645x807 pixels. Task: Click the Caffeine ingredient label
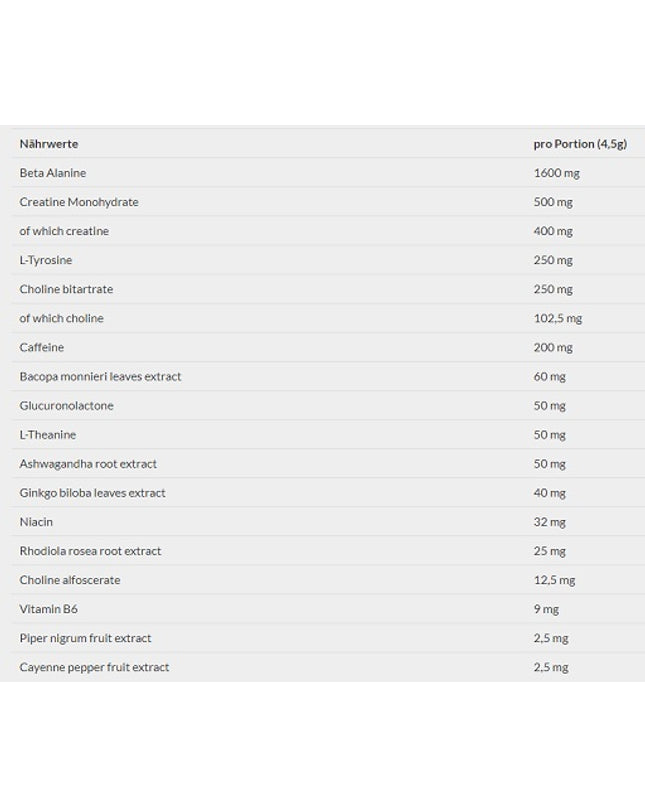click(42, 347)
